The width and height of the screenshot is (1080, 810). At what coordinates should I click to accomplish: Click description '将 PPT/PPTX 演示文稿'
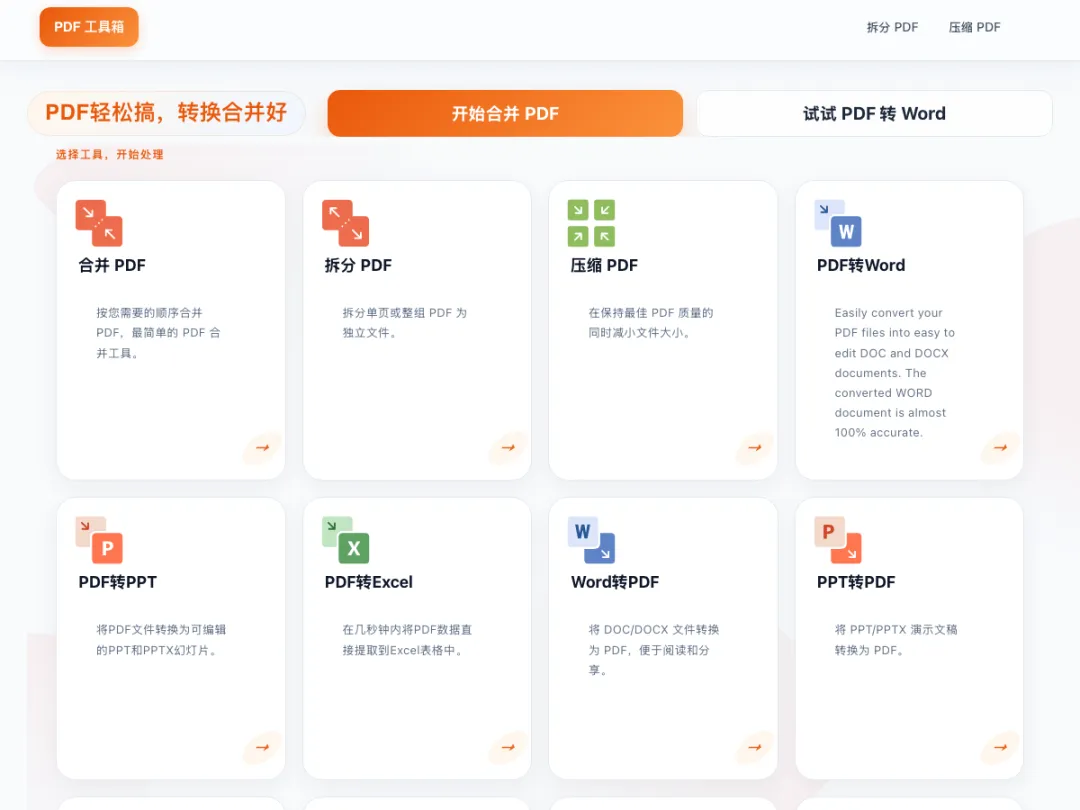pos(896,630)
